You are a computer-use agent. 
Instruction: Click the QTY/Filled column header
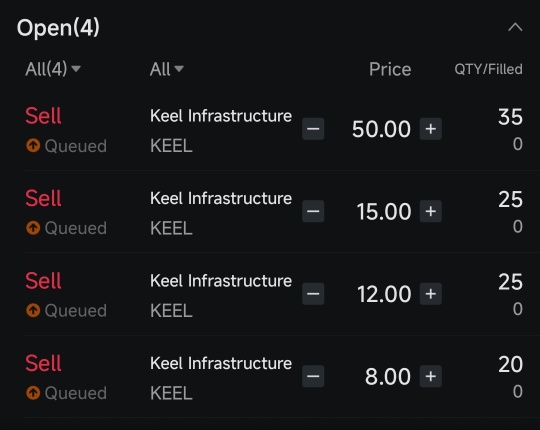(488, 69)
